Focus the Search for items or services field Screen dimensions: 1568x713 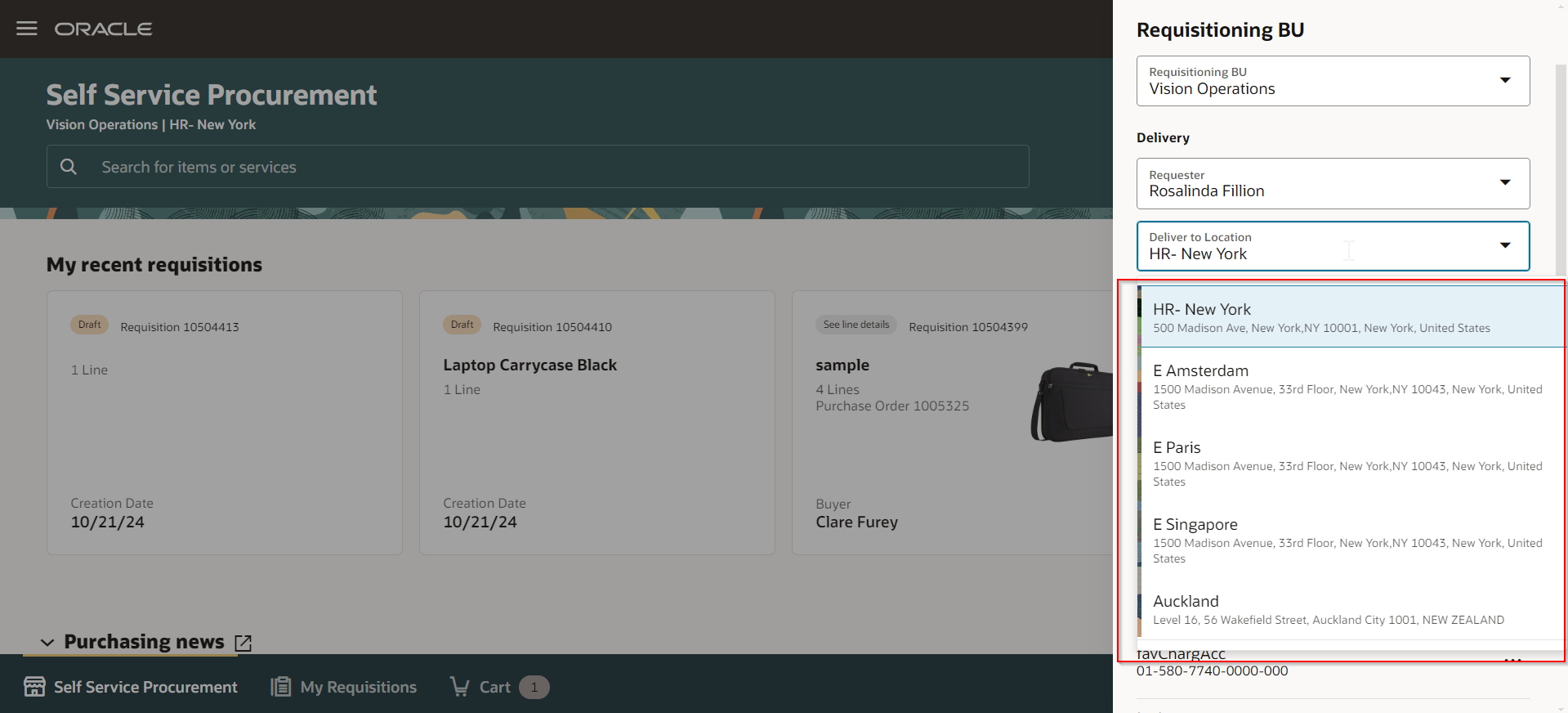[538, 167]
